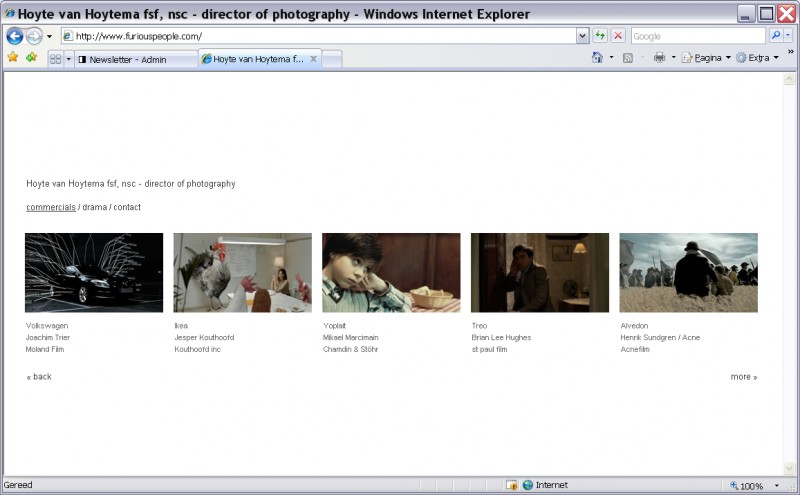Click the Joachim Trier text
The image size is (800, 495).
click(48, 337)
